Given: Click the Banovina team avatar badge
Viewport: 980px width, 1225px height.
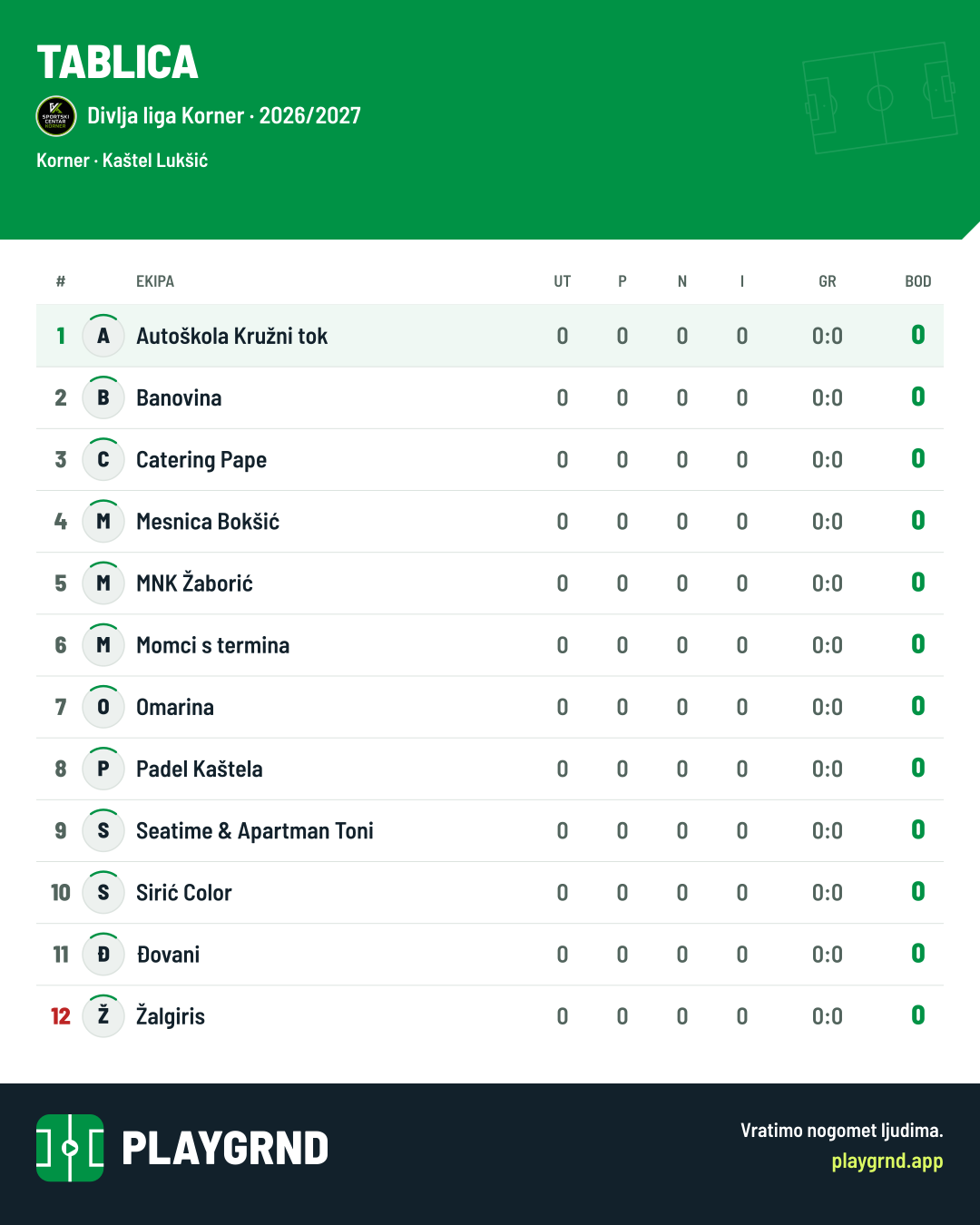Looking at the screenshot, I should [103, 397].
